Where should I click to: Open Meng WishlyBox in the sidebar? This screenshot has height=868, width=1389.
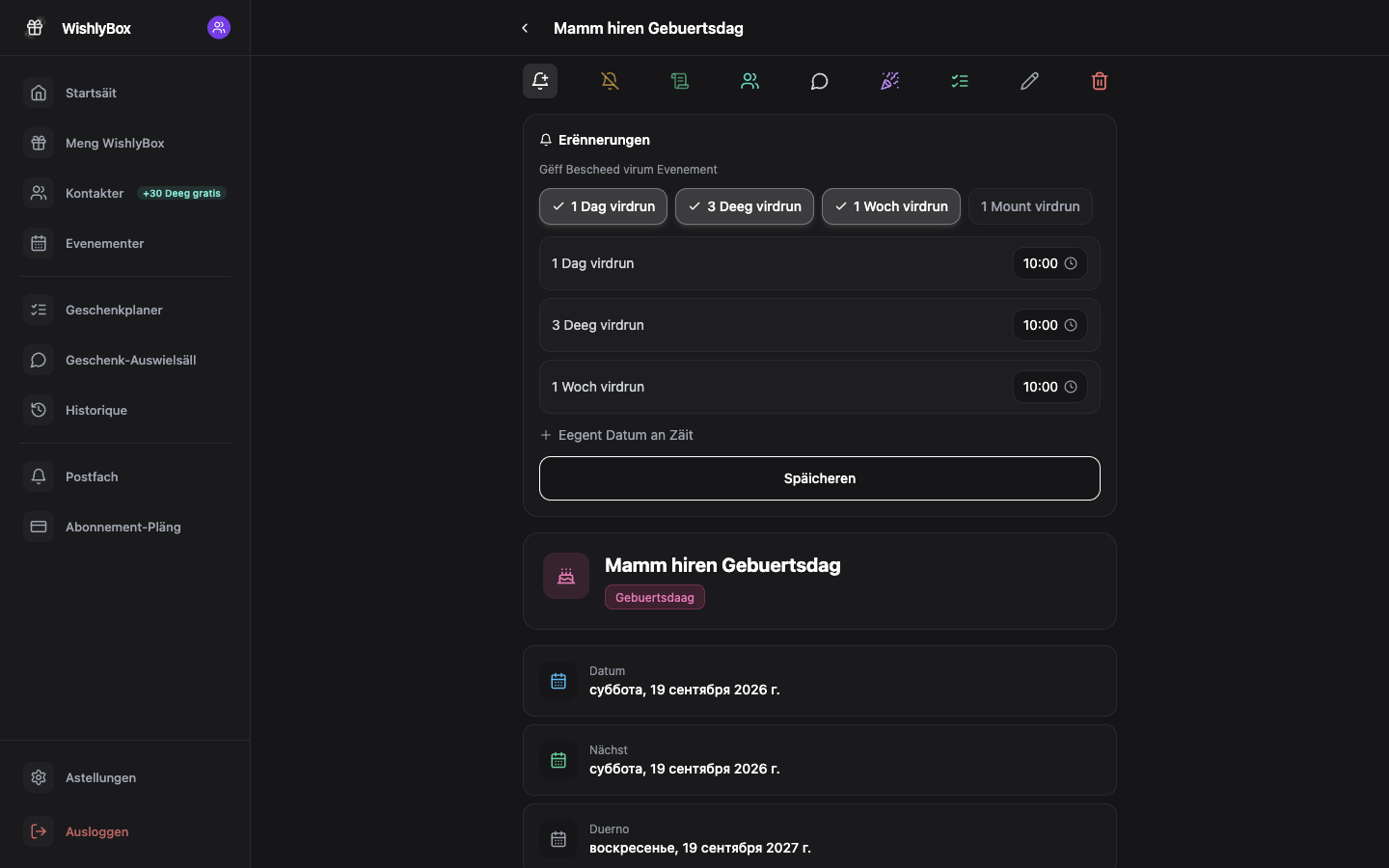125,143
